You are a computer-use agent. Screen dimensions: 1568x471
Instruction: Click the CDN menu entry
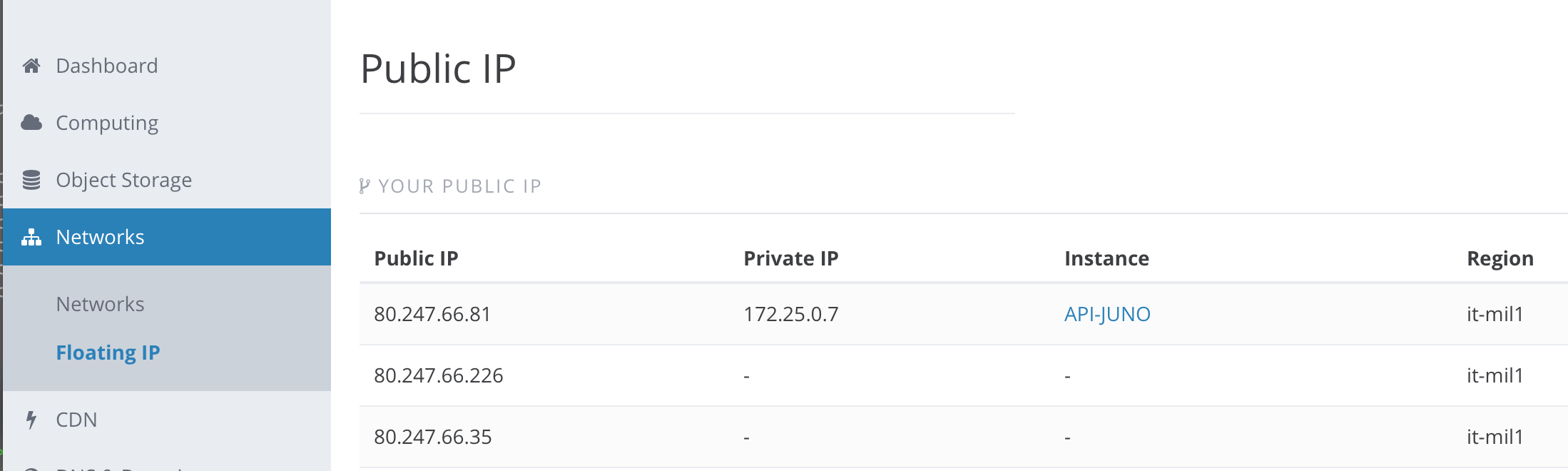tap(76, 420)
